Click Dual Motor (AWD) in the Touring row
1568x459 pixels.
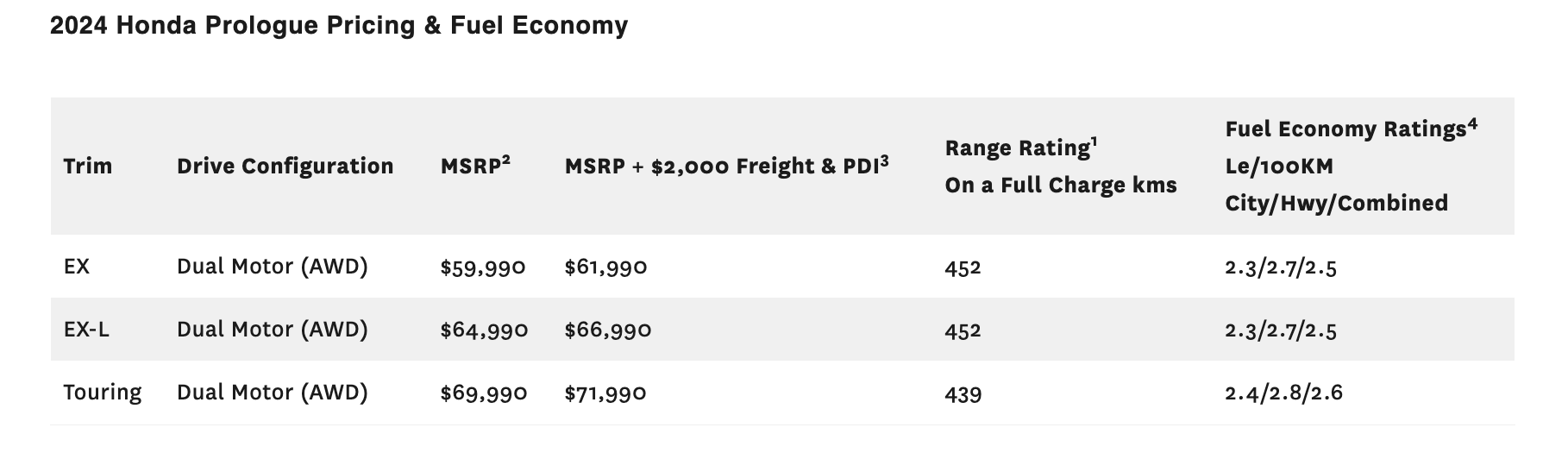tap(272, 393)
